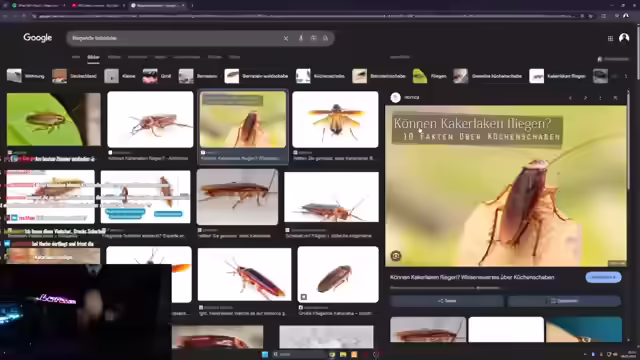Open Können Kakerlaken fliegen title link
Image resolution: width=640 pixels, height=360 pixels.
[472, 277]
